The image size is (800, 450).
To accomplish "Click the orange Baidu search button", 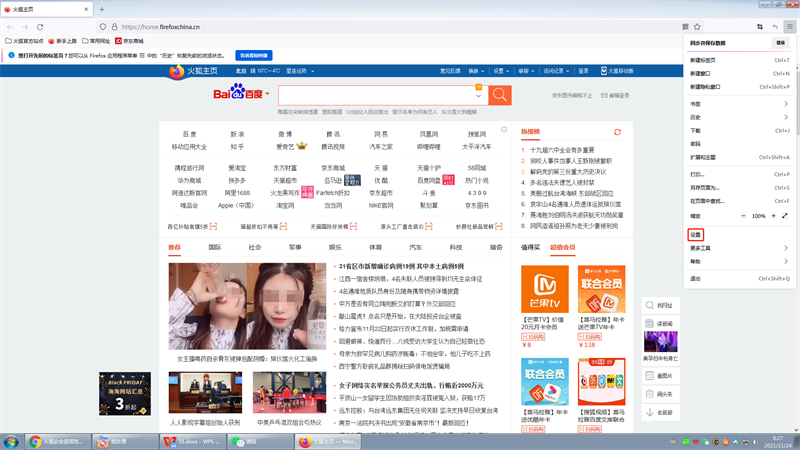I will point(500,95).
